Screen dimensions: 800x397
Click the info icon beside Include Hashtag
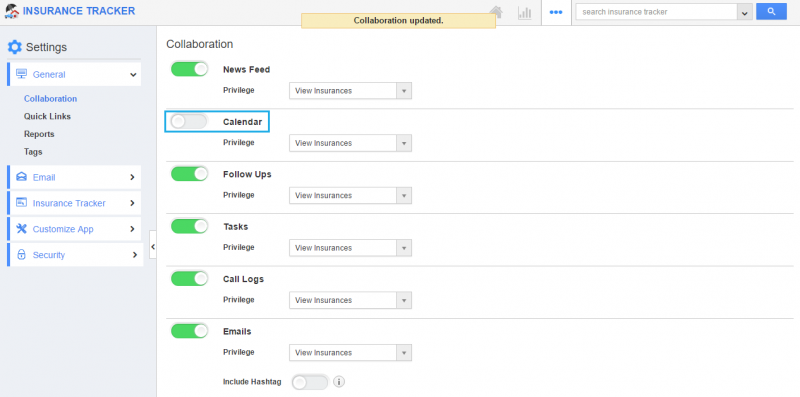click(x=339, y=381)
